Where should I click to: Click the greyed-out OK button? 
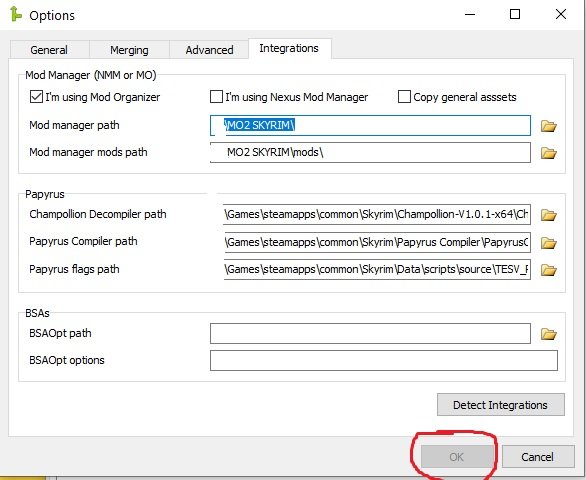pyautogui.click(x=456, y=457)
